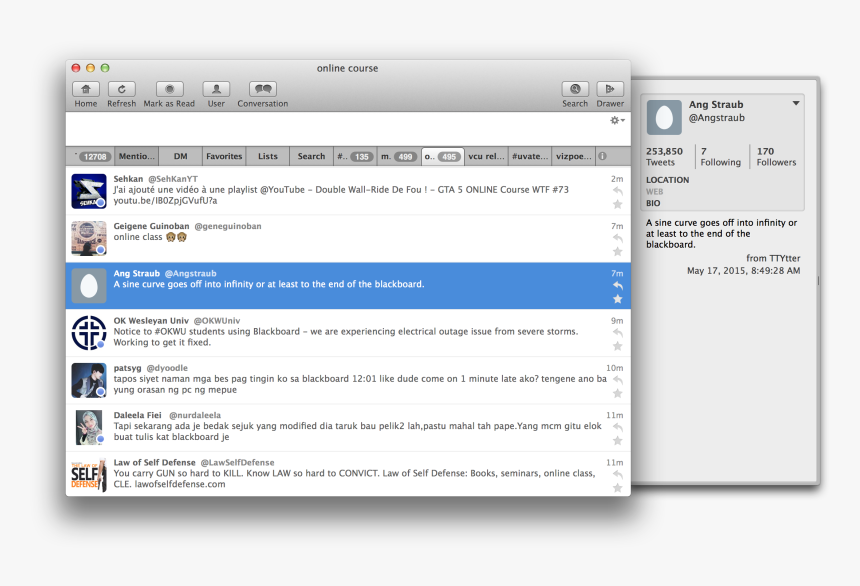Open the gear settings dropdown
This screenshot has height=586, width=860.
pos(617,120)
